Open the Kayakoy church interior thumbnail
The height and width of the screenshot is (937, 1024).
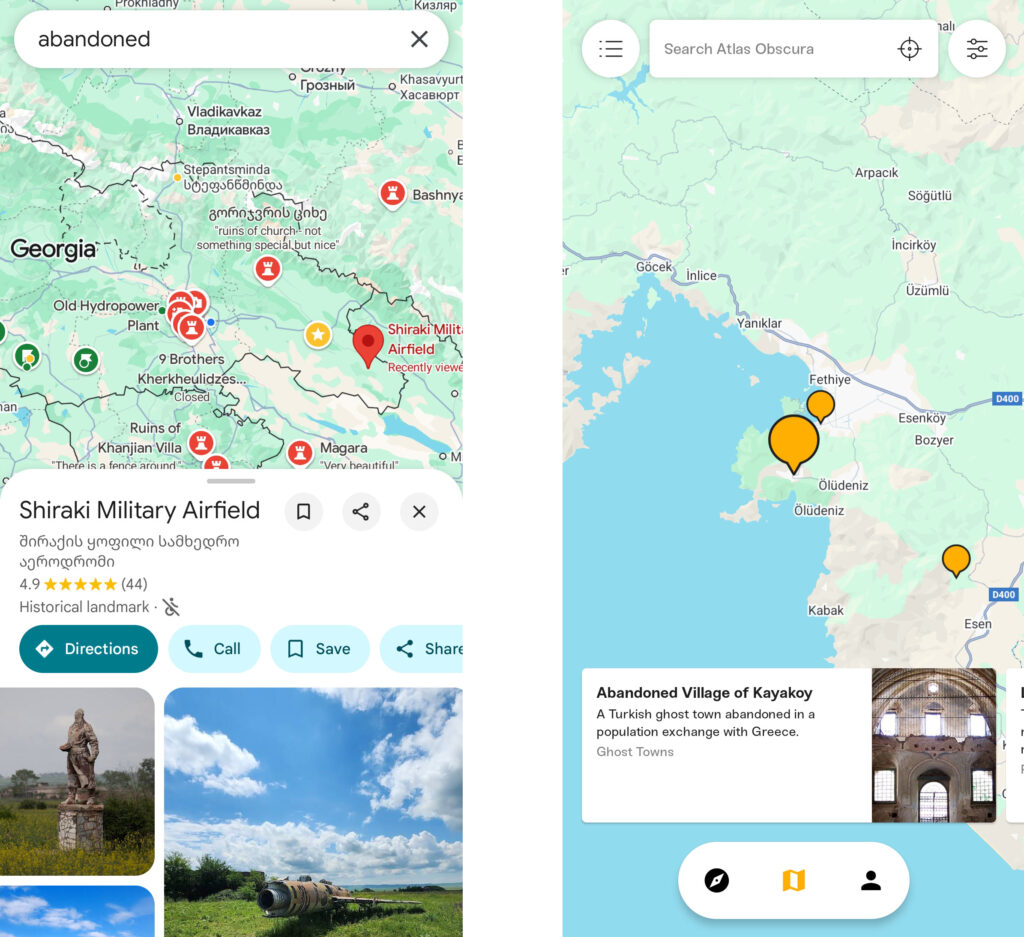point(934,745)
